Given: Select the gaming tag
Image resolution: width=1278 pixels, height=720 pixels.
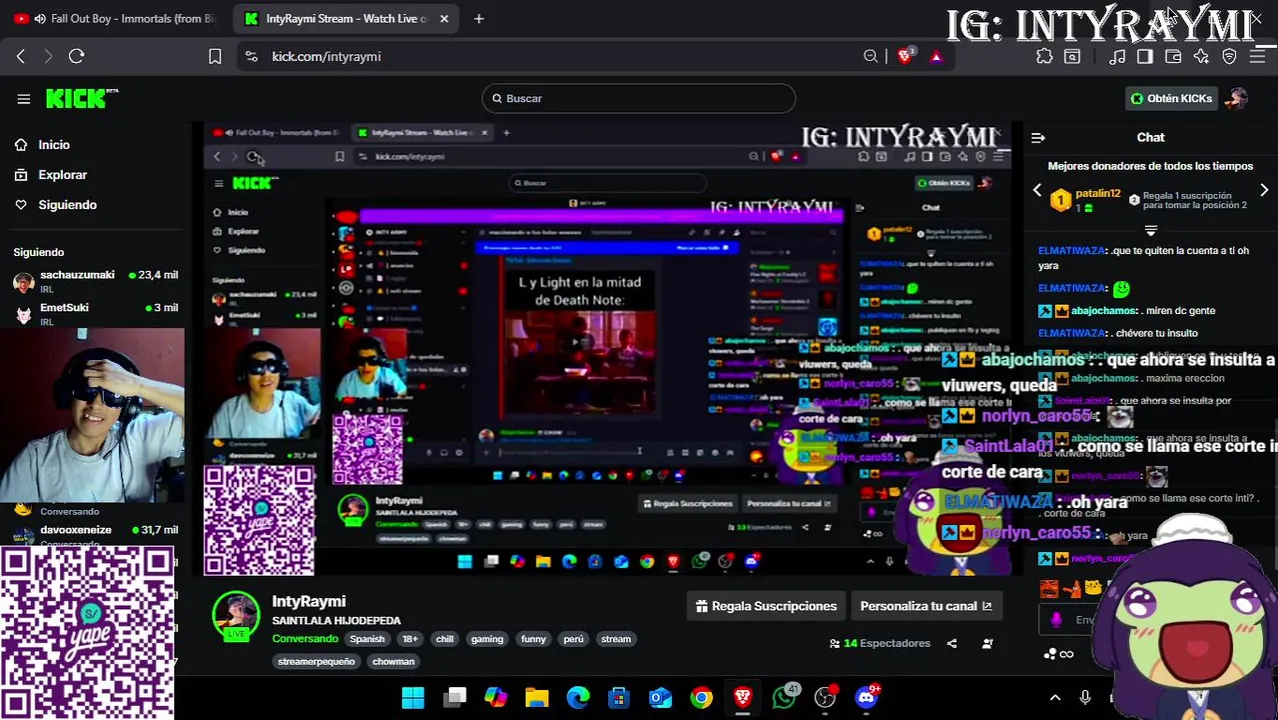Looking at the screenshot, I should pyautogui.click(x=487, y=639).
